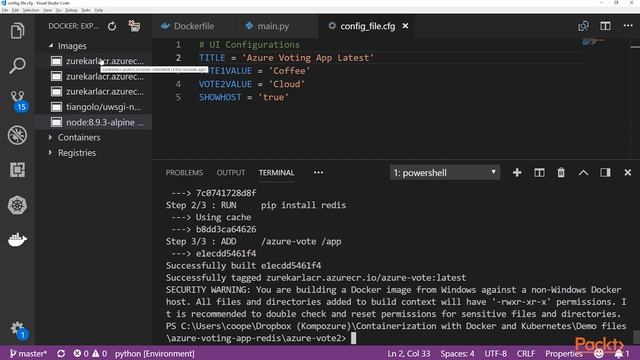Open the Help menu
Image resolution: width=640 pixels, height=360 pixels.
point(99,10)
